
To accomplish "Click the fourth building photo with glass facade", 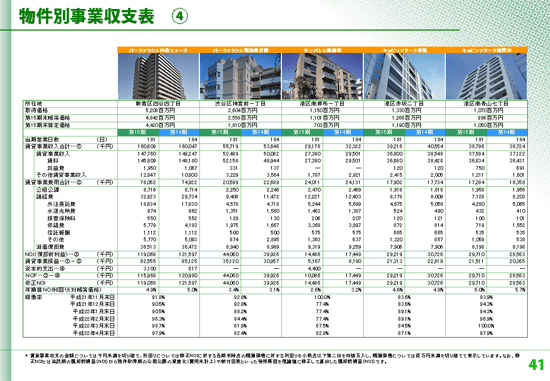I will [404, 76].
